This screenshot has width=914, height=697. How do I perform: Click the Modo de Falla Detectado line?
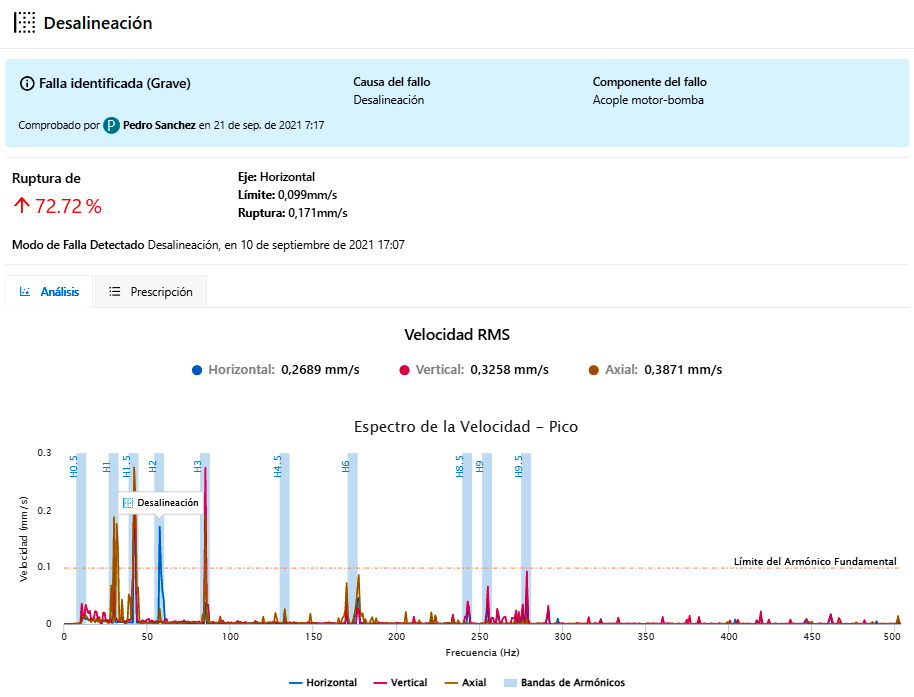point(208,245)
